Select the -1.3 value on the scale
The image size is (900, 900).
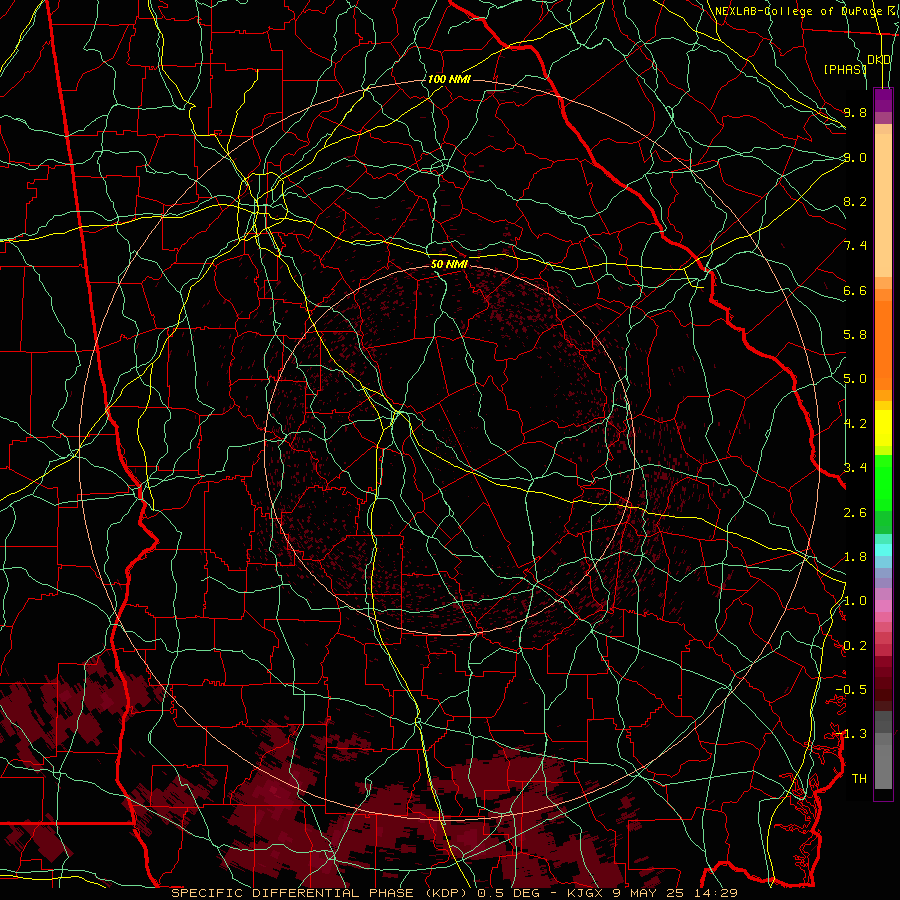[x=851, y=734]
